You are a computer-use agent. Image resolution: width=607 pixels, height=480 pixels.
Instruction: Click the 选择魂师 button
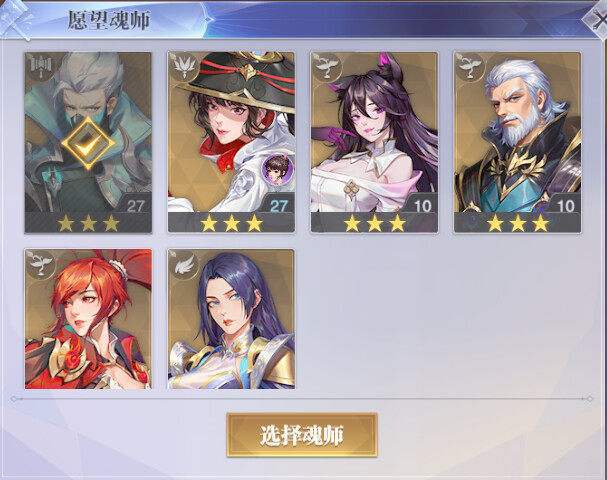click(x=302, y=435)
